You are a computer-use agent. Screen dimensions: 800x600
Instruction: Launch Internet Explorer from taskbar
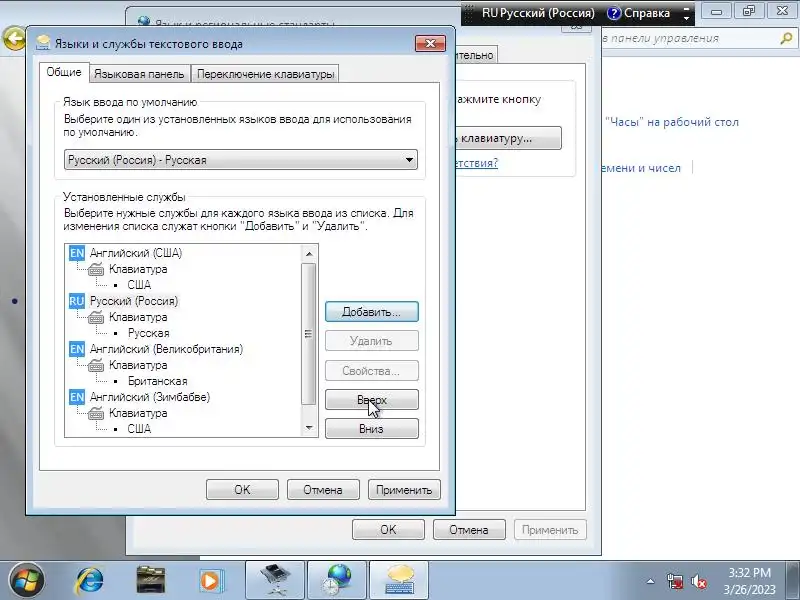pos(90,581)
